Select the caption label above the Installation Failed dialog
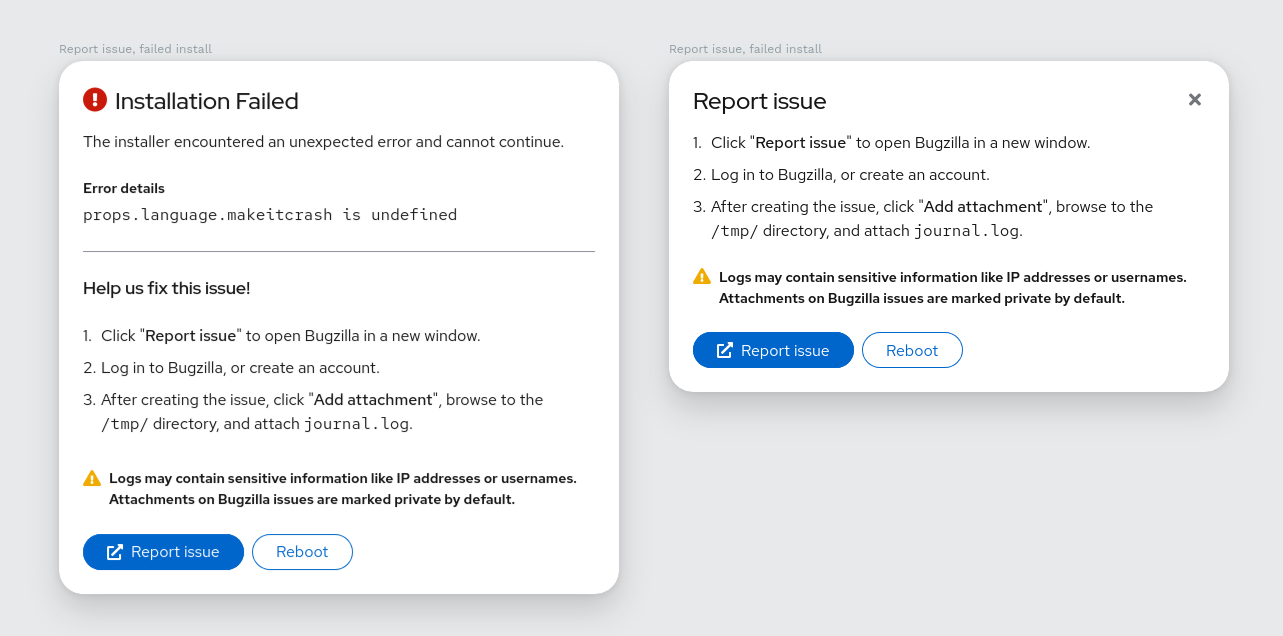The height and width of the screenshot is (636, 1283). pos(135,49)
